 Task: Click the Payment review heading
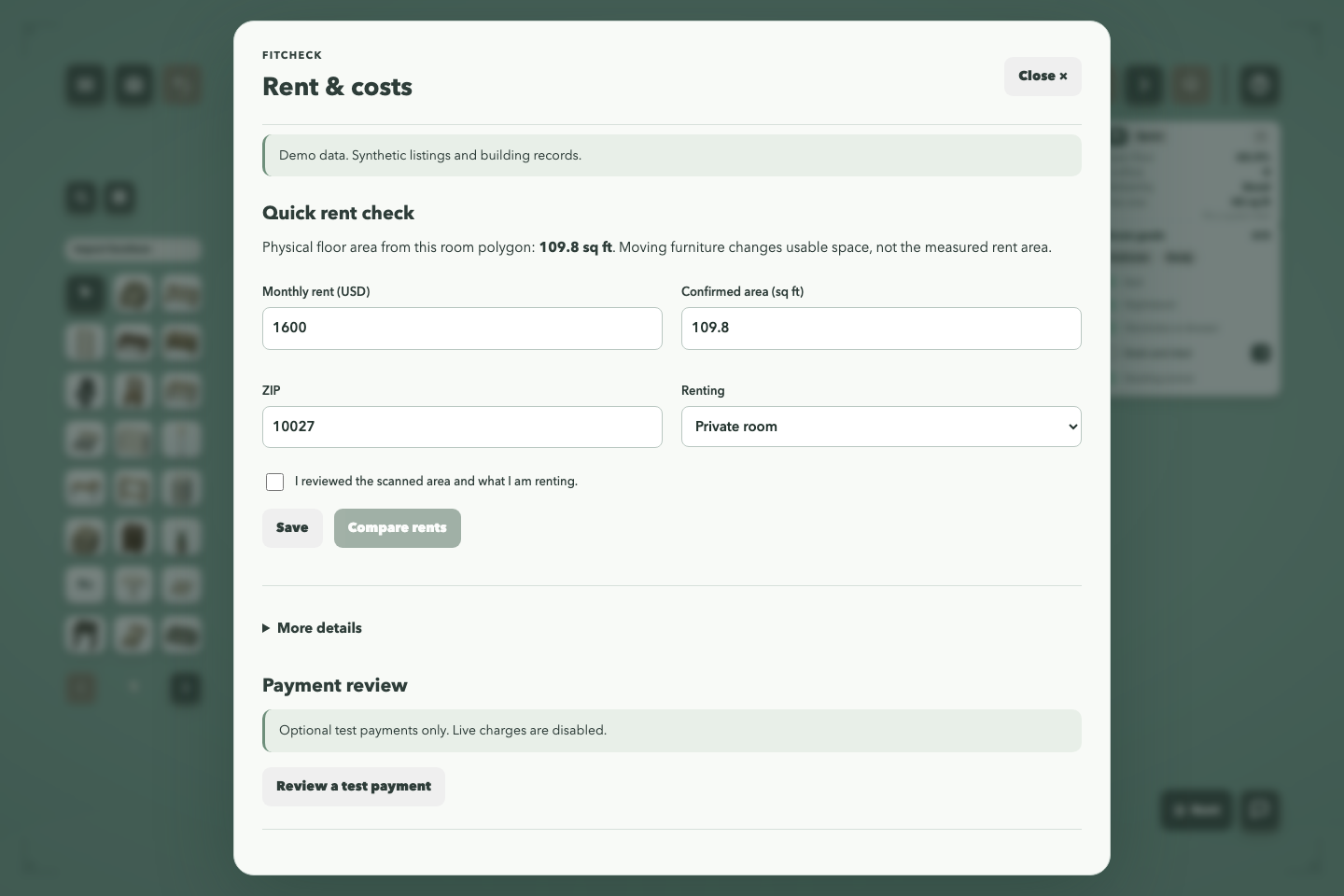(x=335, y=685)
